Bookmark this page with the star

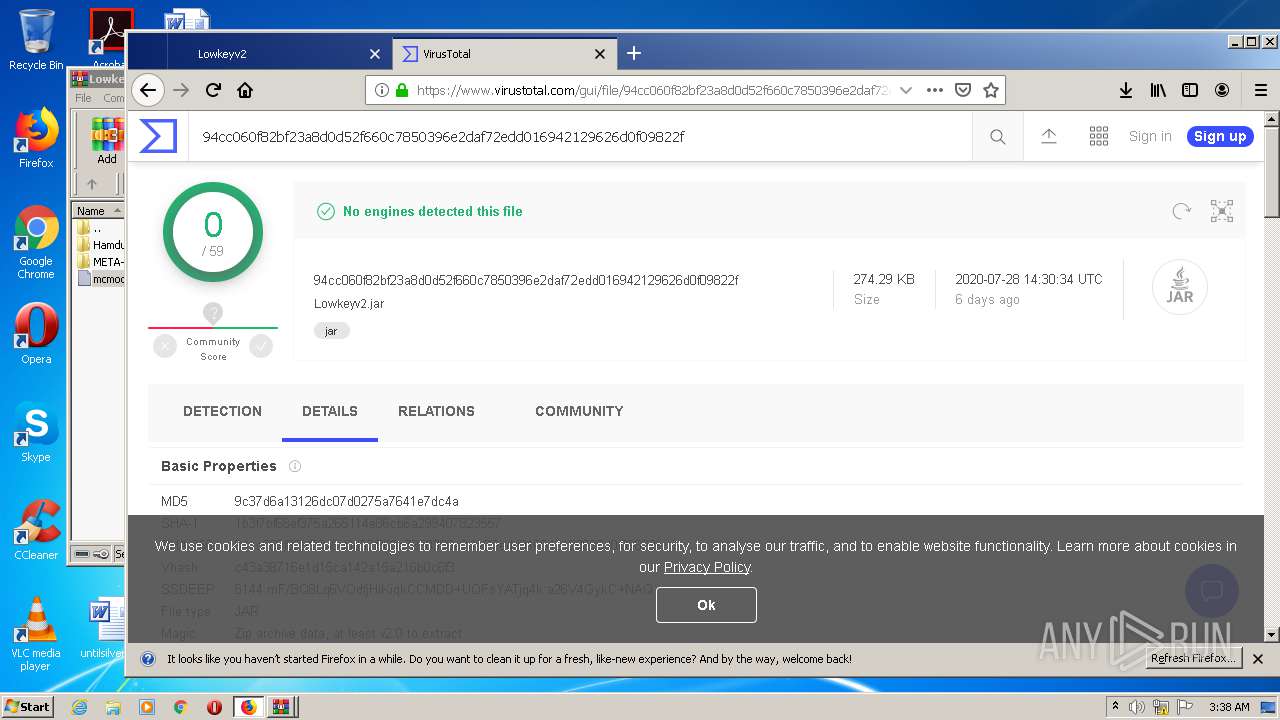[x=991, y=90]
